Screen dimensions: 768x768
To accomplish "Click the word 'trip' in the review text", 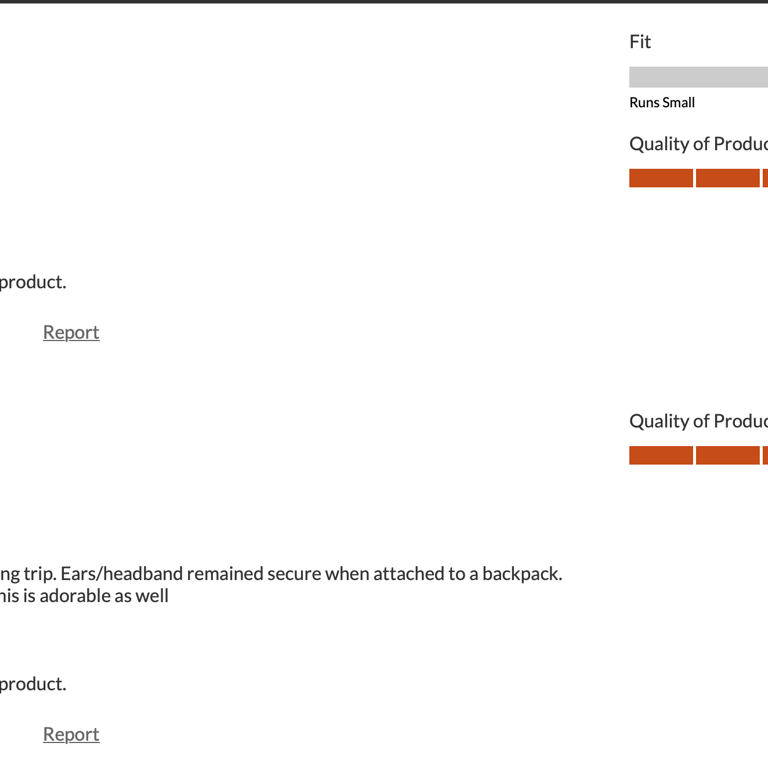I will coord(39,574).
